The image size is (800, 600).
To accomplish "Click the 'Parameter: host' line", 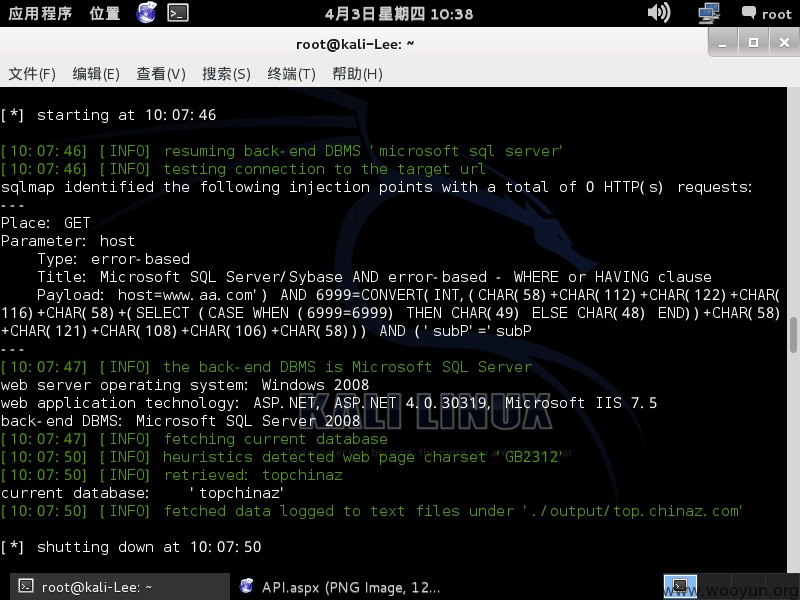I will point(68,241).
